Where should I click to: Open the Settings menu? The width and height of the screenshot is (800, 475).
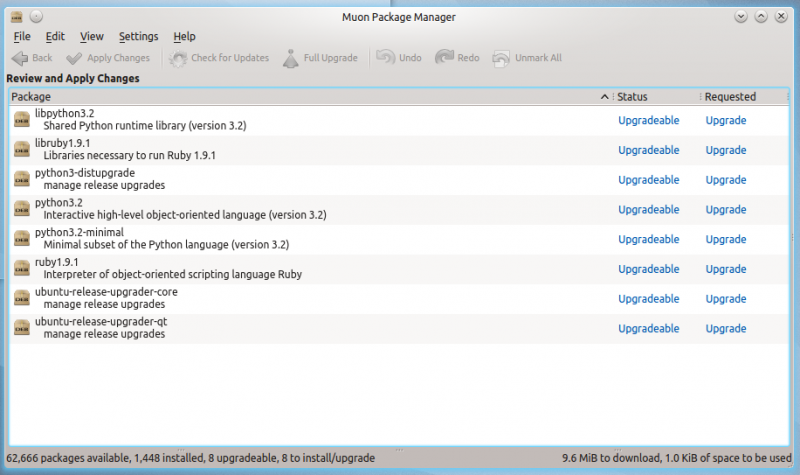(x=138, y=36)
